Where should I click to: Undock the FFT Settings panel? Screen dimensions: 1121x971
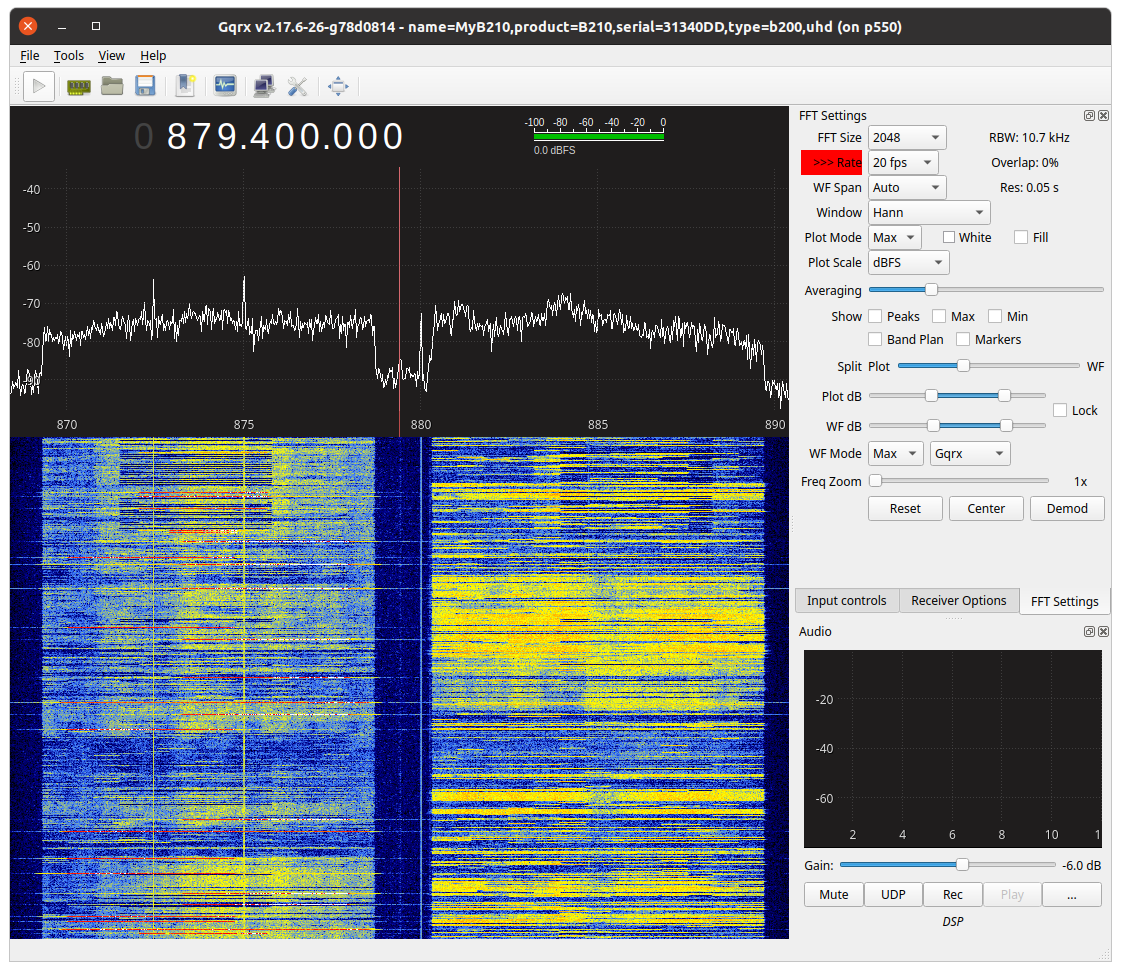click(1089, 115)
